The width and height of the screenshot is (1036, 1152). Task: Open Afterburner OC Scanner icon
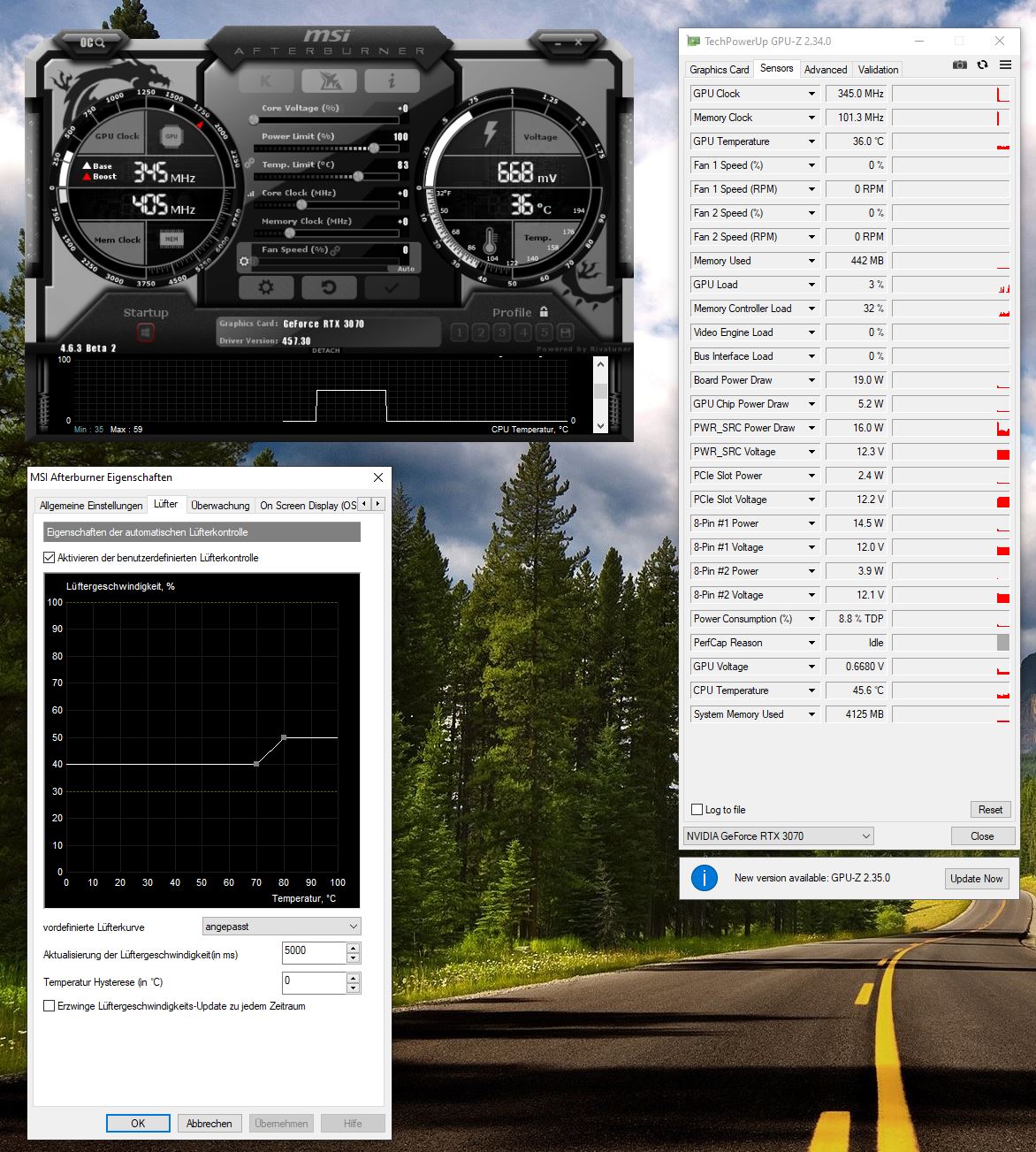point(92,42)
